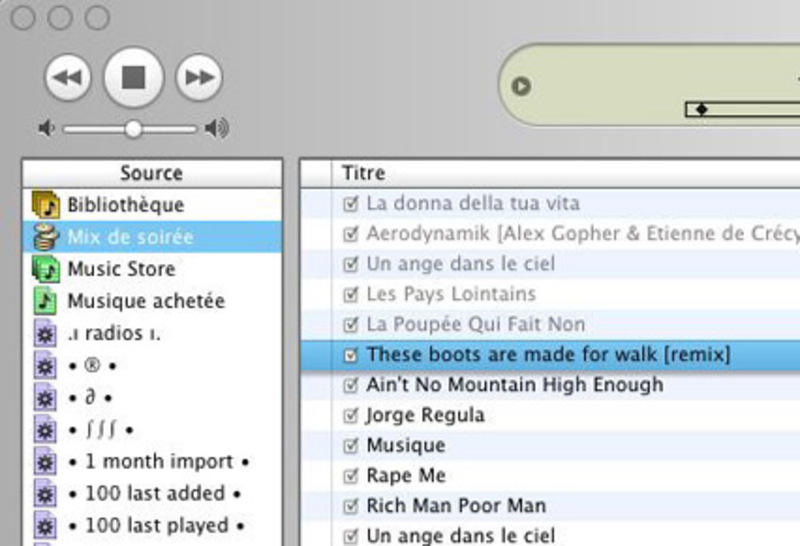The width and height of the screenshot is (800, 546).
Task: Open the Musique achetée playlist
Action: point(152,301)
